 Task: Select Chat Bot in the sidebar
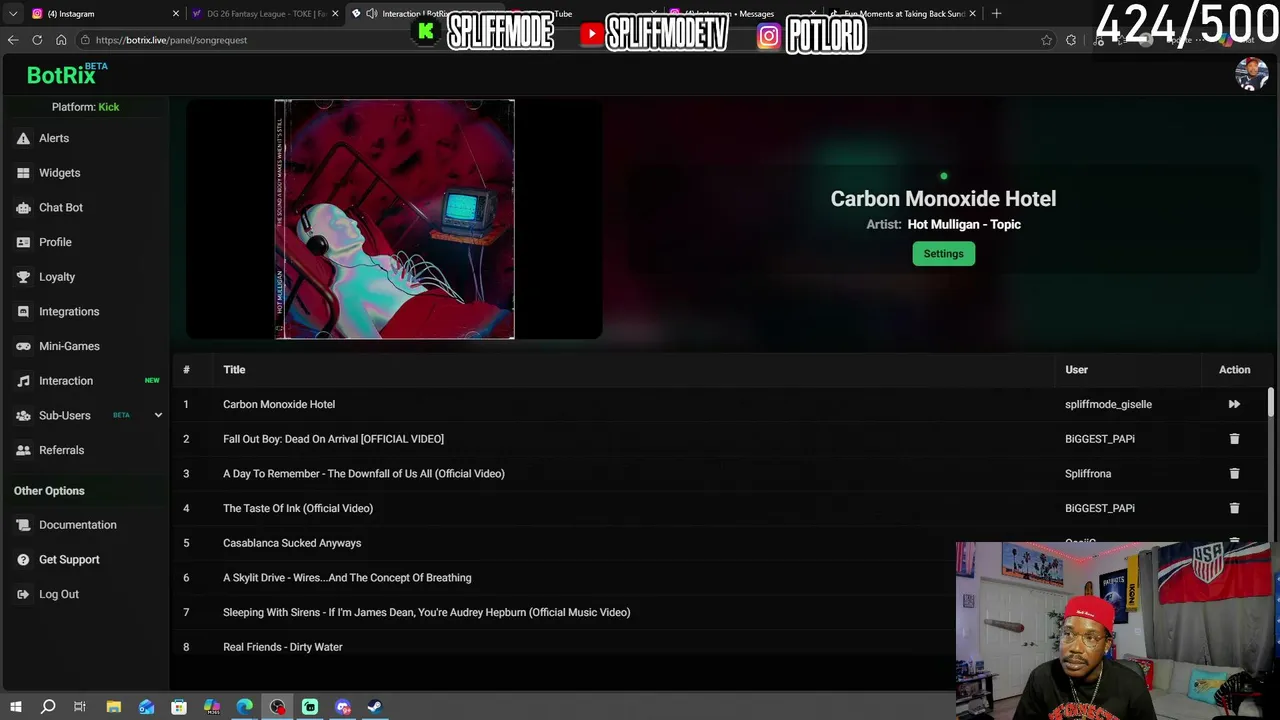pyautogui.click(x=61, y=208)
